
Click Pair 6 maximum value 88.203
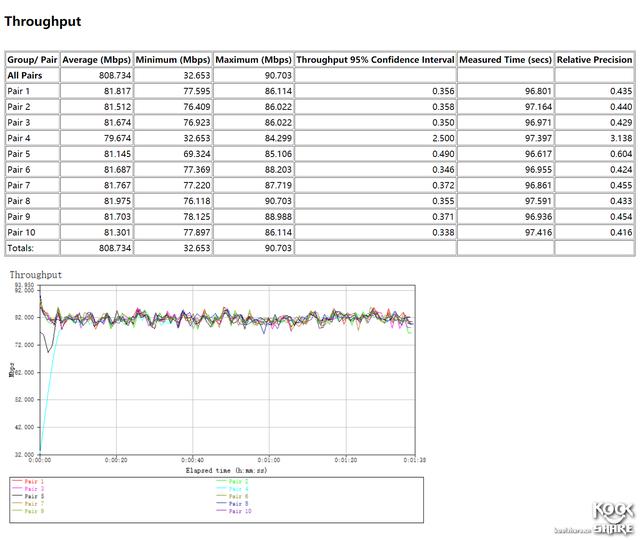tap(278, 169)
